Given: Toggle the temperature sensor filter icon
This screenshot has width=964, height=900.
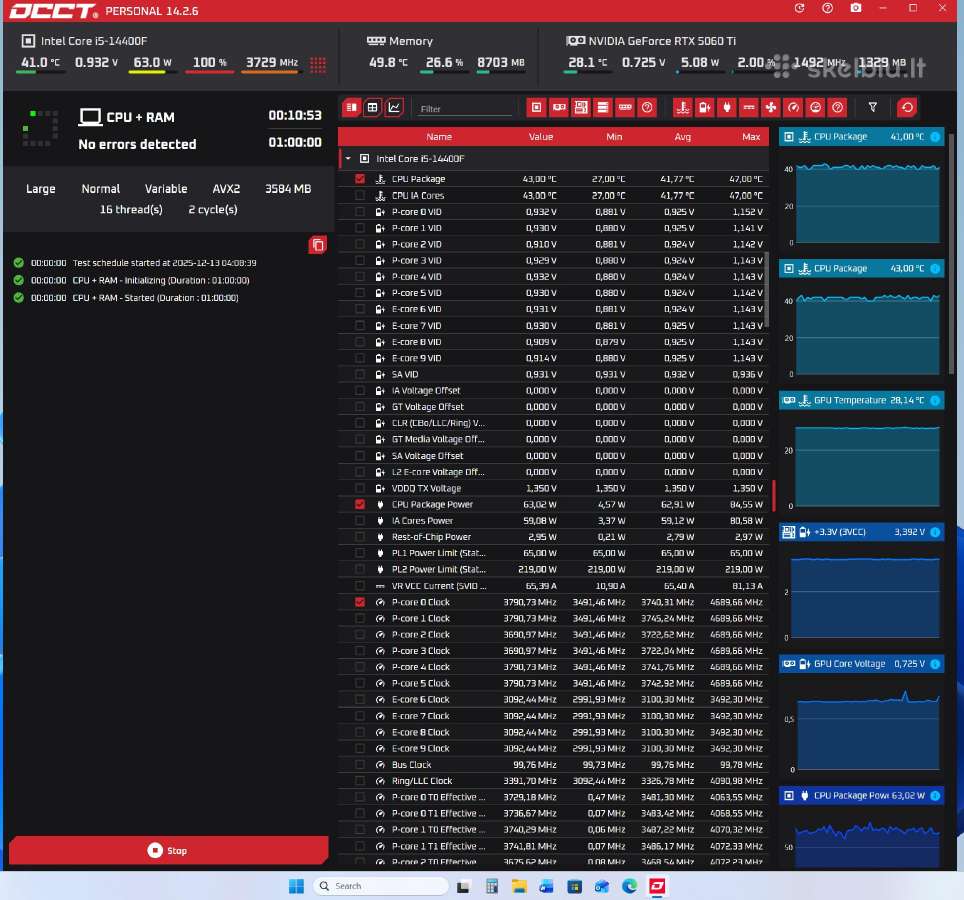Looking at the screenshot, I should click(x=682, y=108).
